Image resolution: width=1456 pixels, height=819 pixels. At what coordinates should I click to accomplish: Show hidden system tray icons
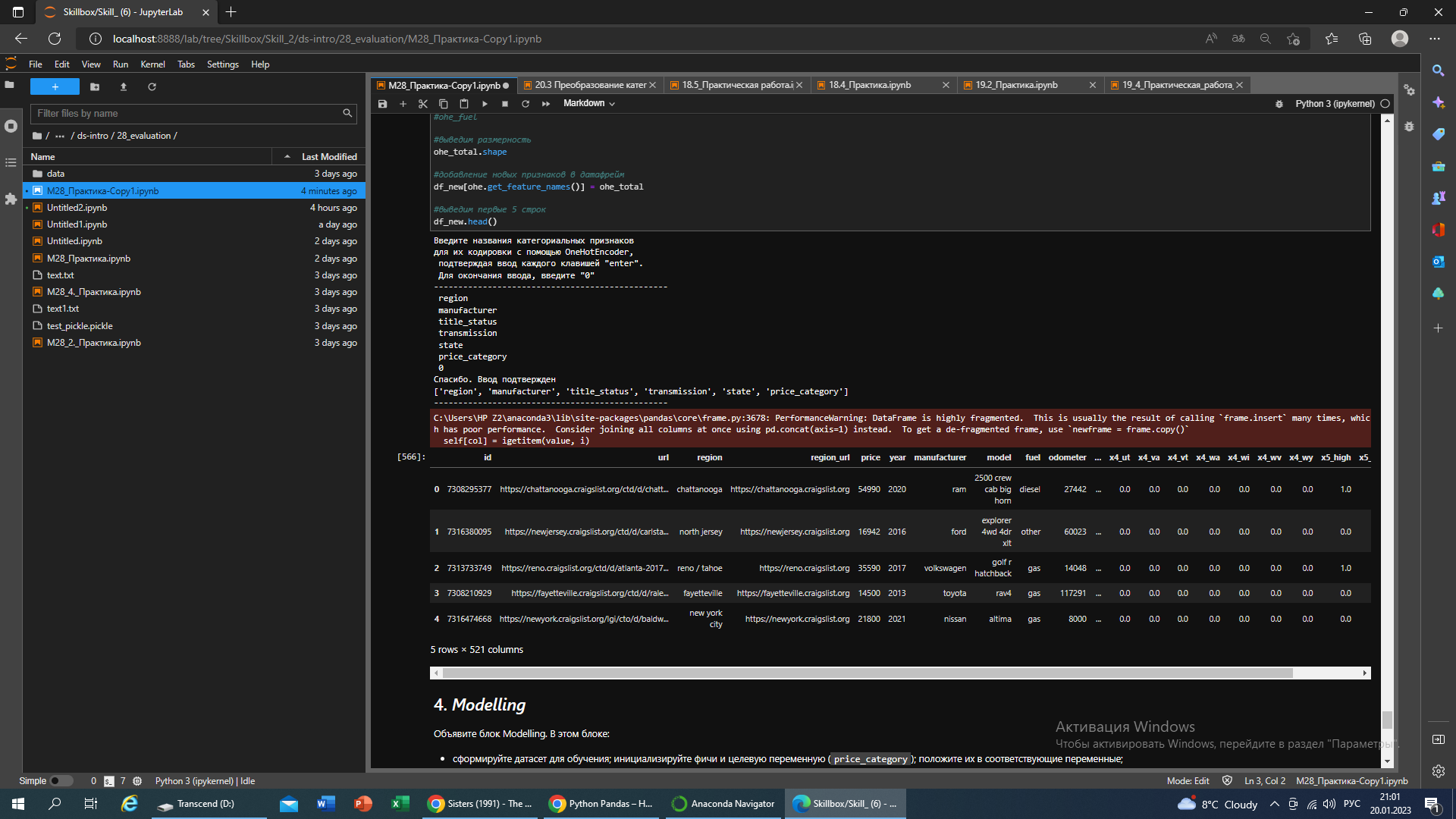pyautogui.click(x=1274, y=804)
